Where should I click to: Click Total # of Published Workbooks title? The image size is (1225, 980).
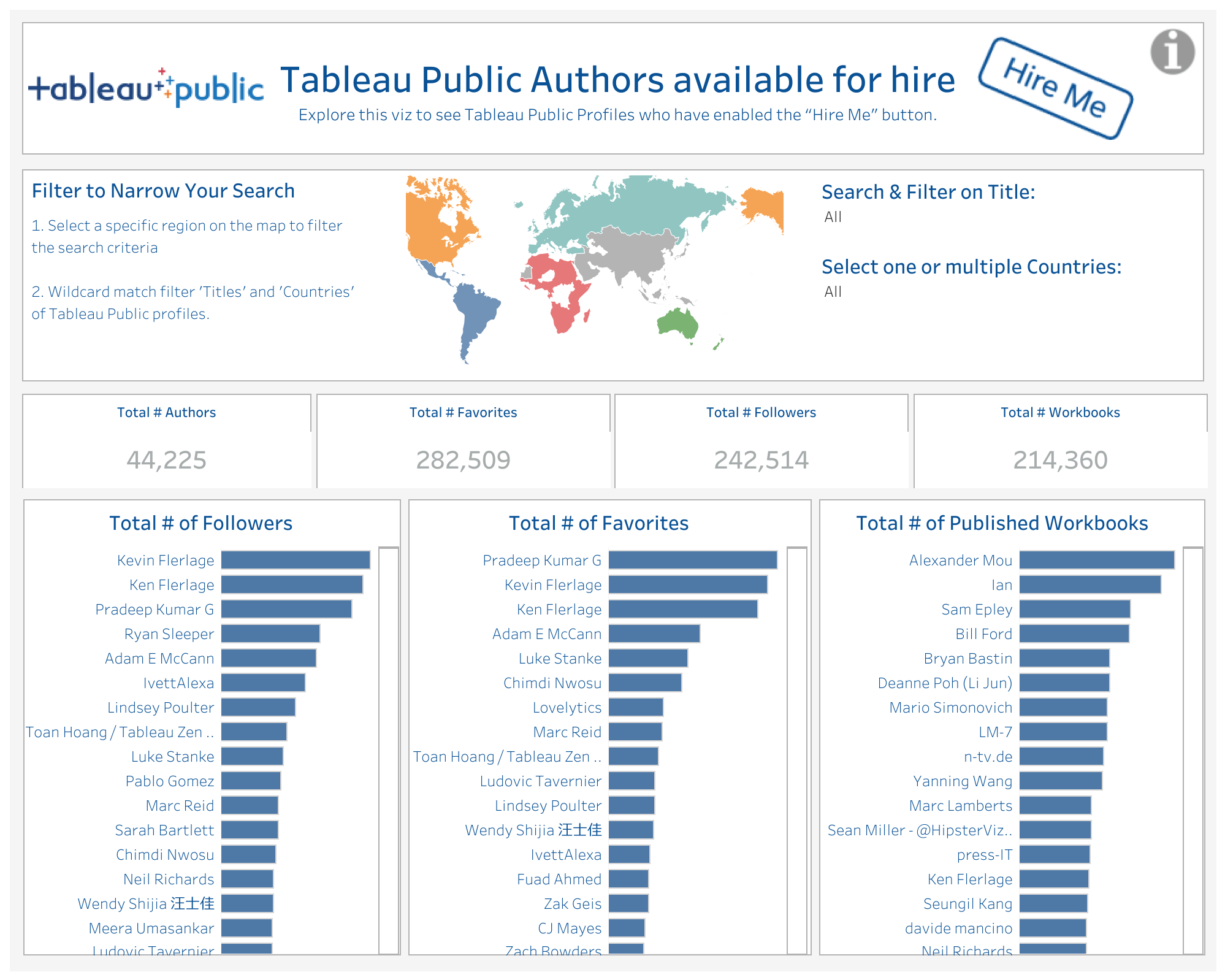tap(1002, 523)
